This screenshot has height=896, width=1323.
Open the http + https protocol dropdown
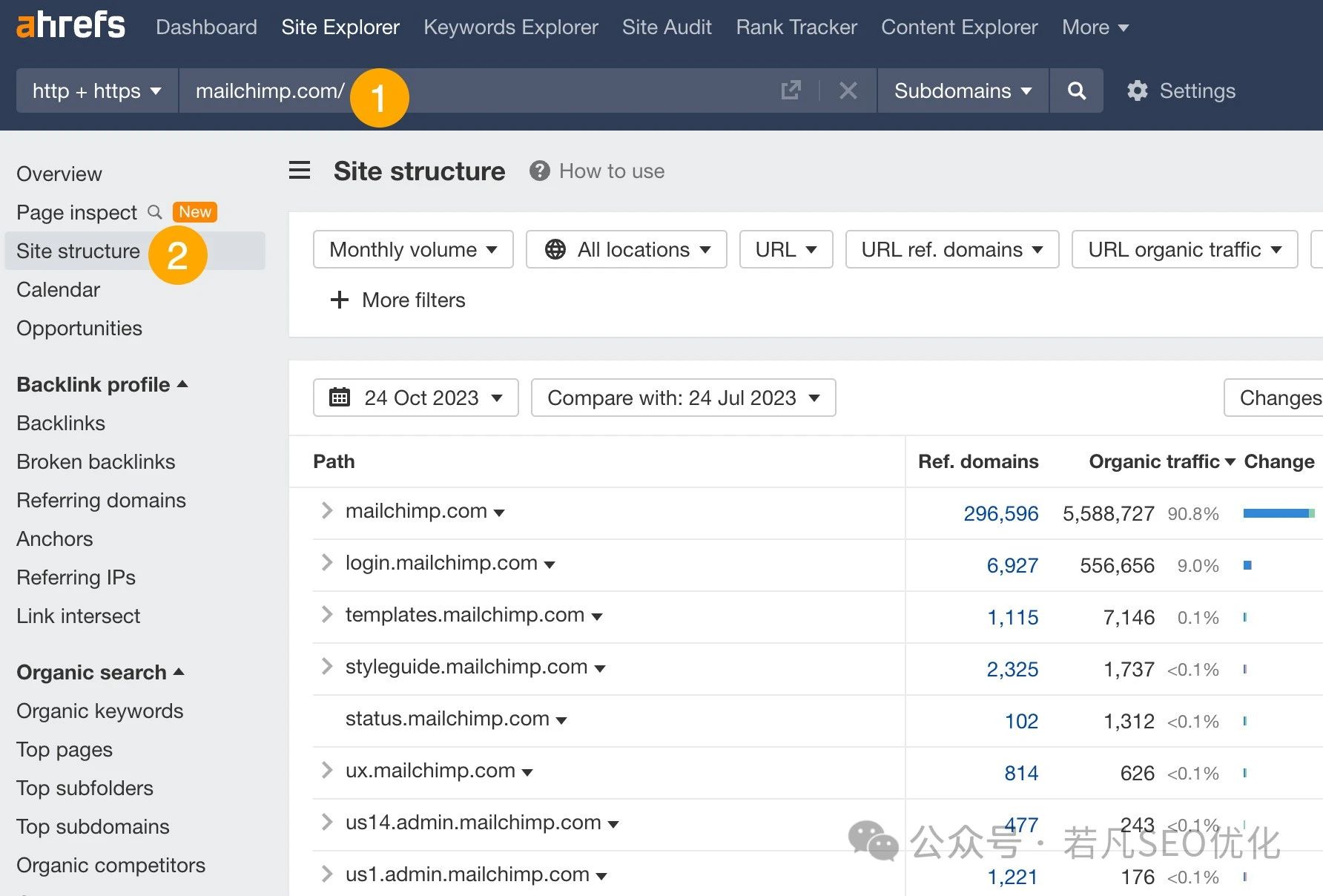tap(97, 90)
